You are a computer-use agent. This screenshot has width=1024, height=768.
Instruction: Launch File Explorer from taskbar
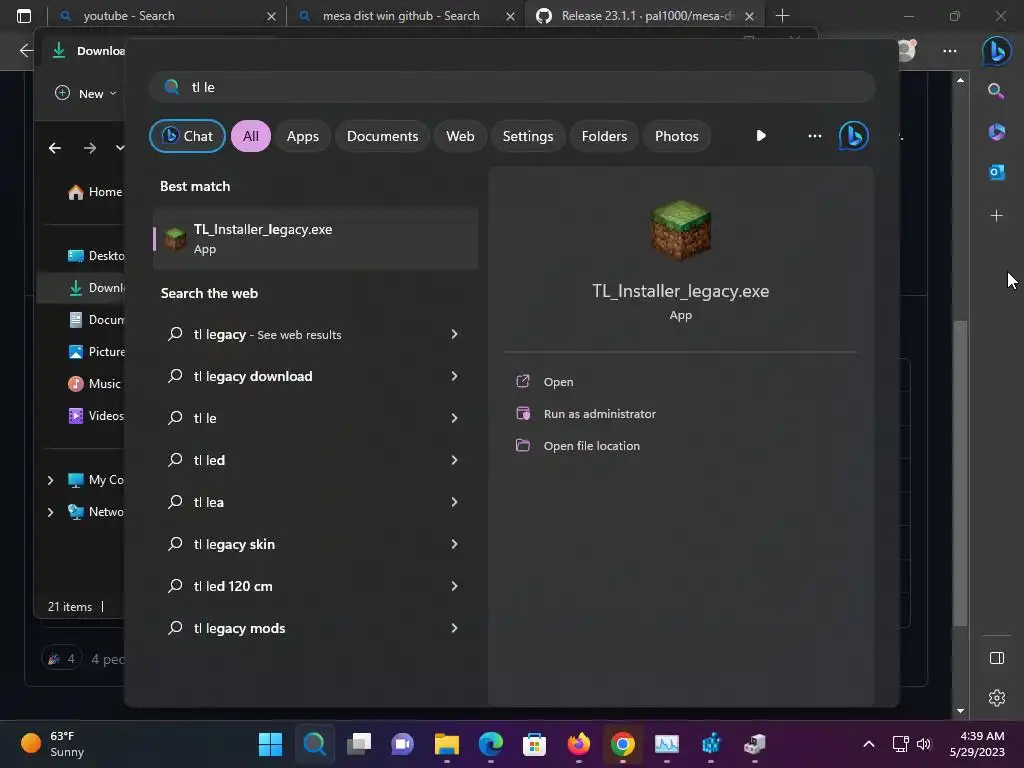447,744
